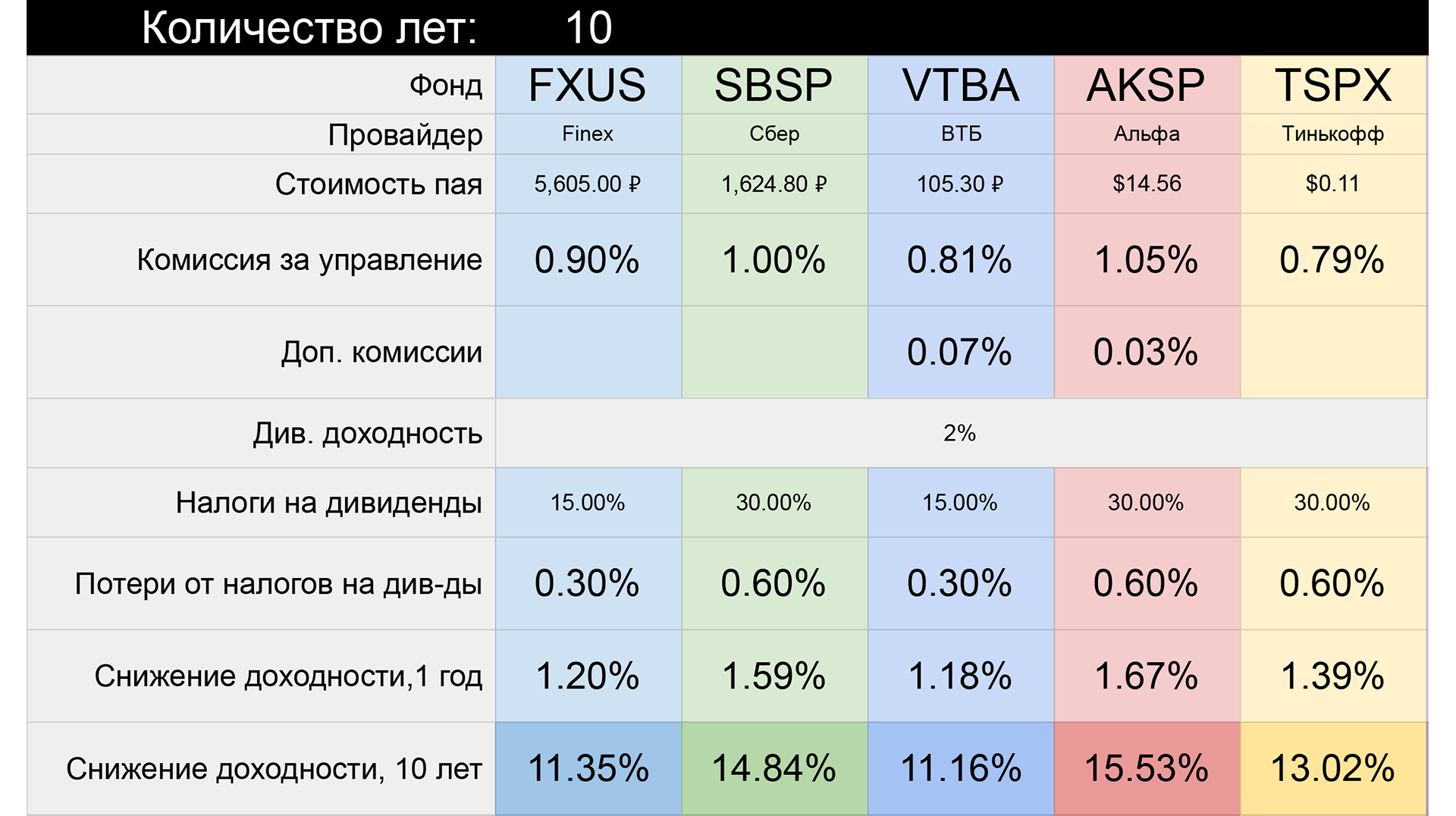Screen dimensions: 1456x816
Task: Select the Finex provider cell
Action: coord(588,134)
